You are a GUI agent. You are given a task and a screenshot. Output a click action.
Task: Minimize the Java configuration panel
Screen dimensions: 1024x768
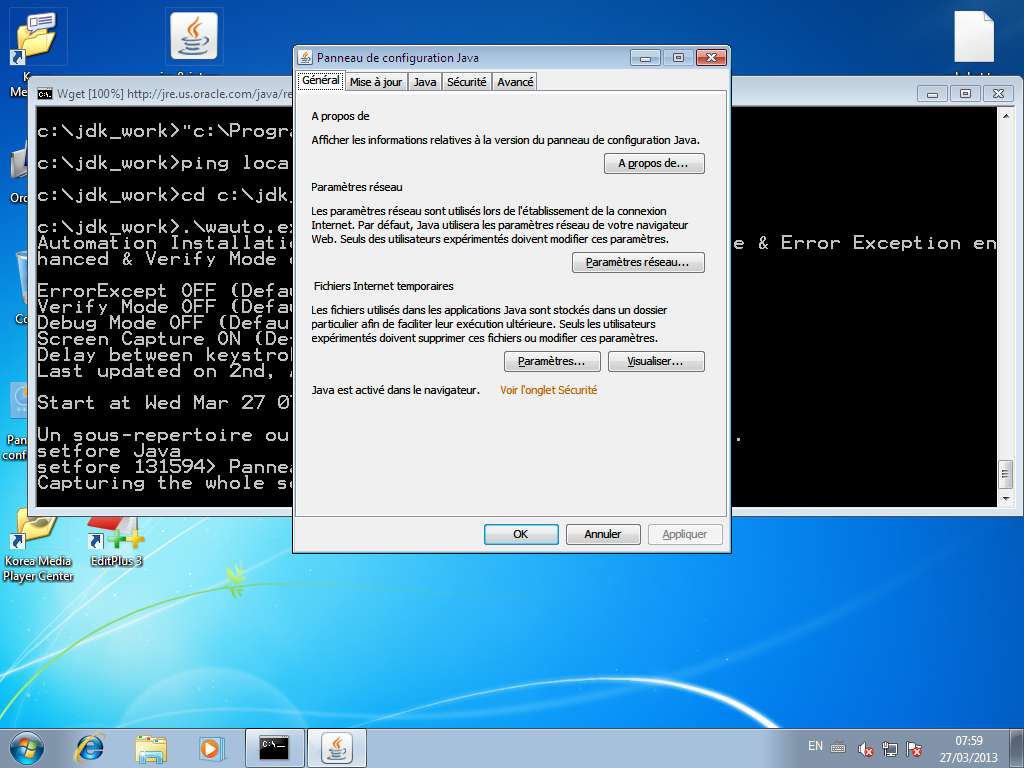tap(645, 58)
